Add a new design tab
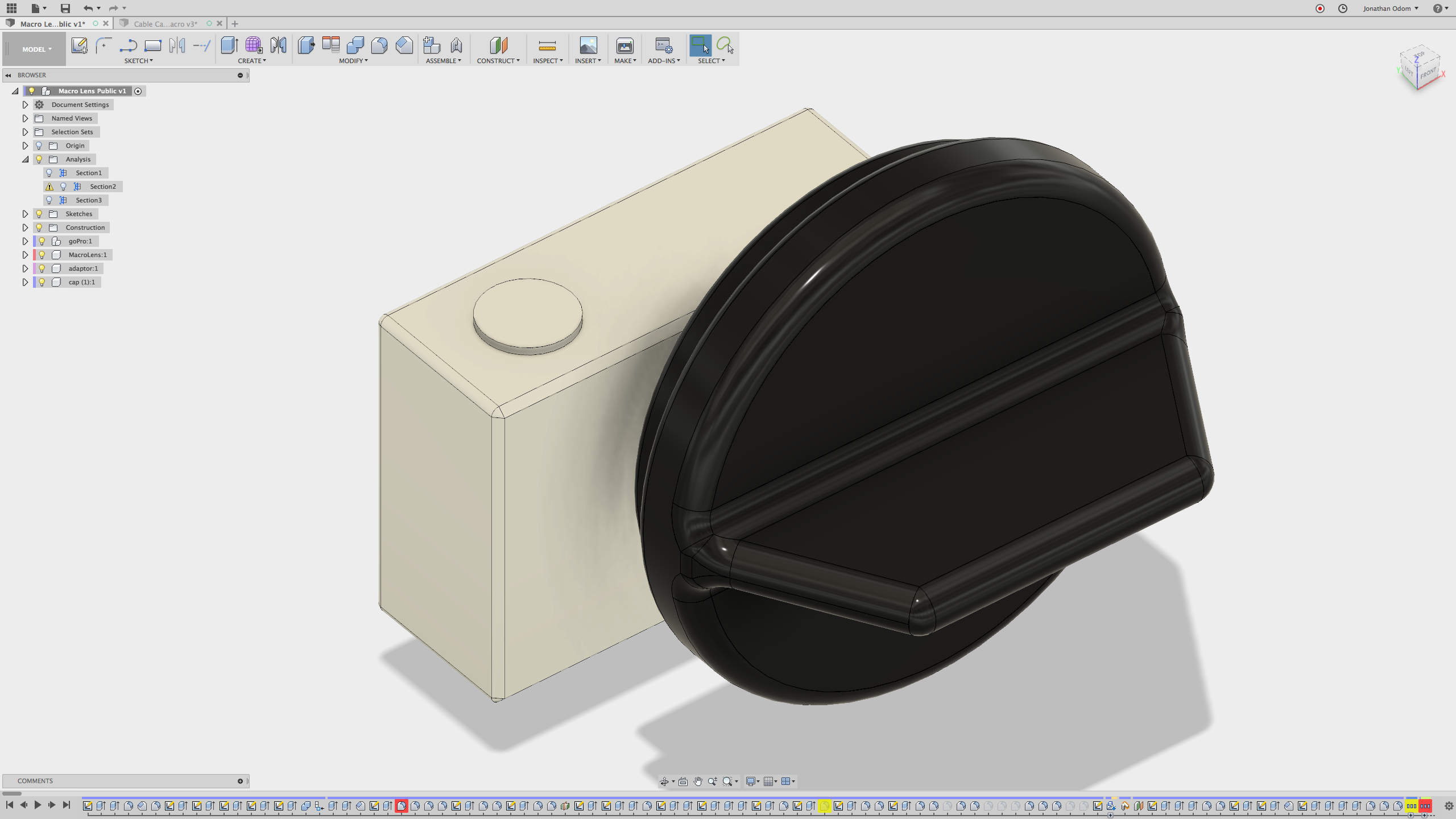 (235, 24)
